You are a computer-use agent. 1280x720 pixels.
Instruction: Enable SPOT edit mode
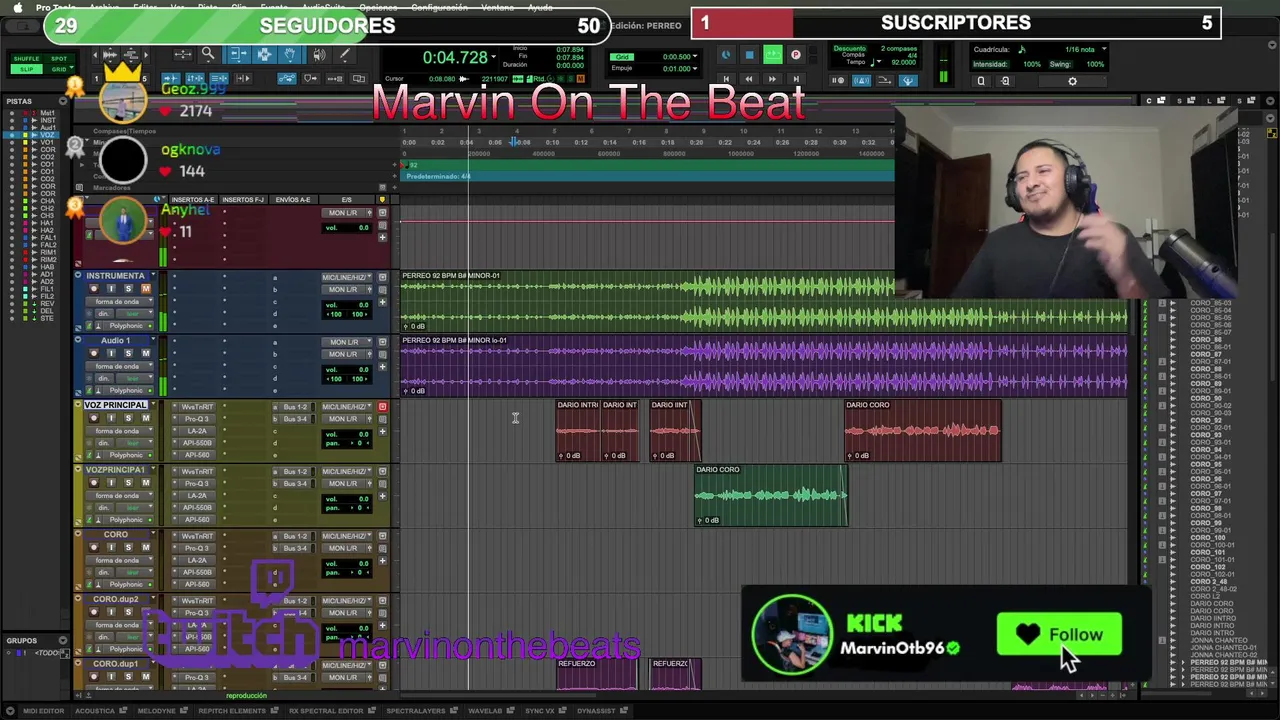59,59
